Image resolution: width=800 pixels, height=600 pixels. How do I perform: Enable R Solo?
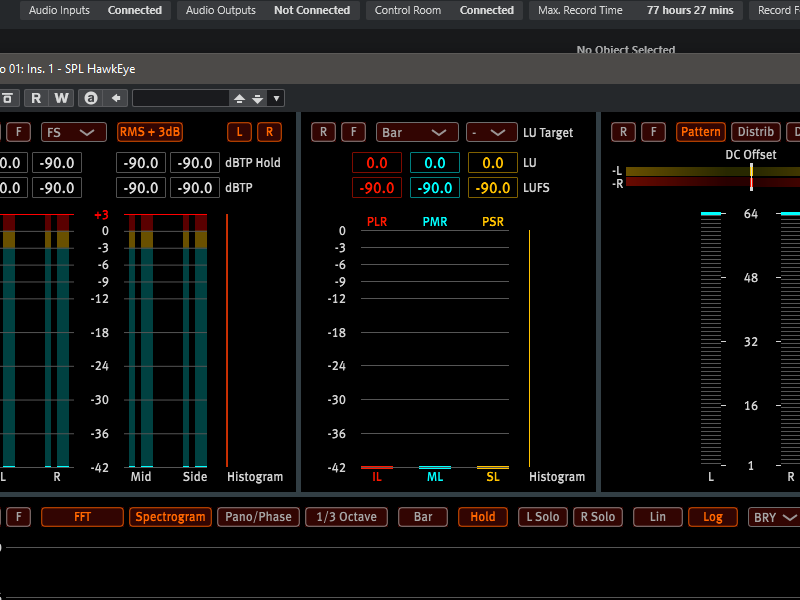pos(598,517)
